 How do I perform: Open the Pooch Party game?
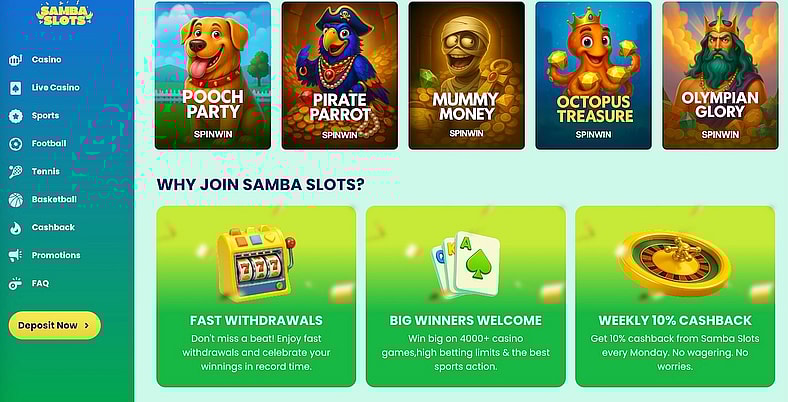click(x=213, y=75)
